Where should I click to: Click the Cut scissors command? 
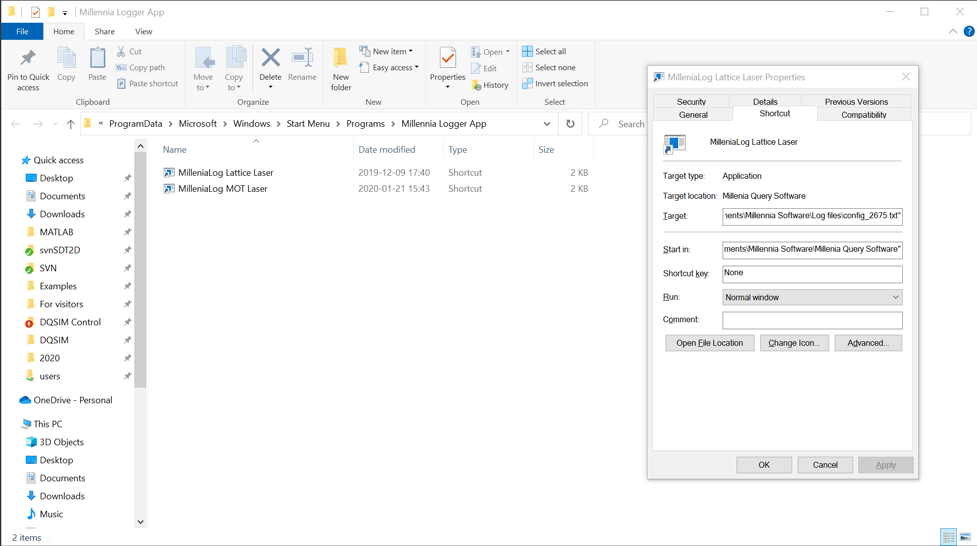tap(129, 52)
